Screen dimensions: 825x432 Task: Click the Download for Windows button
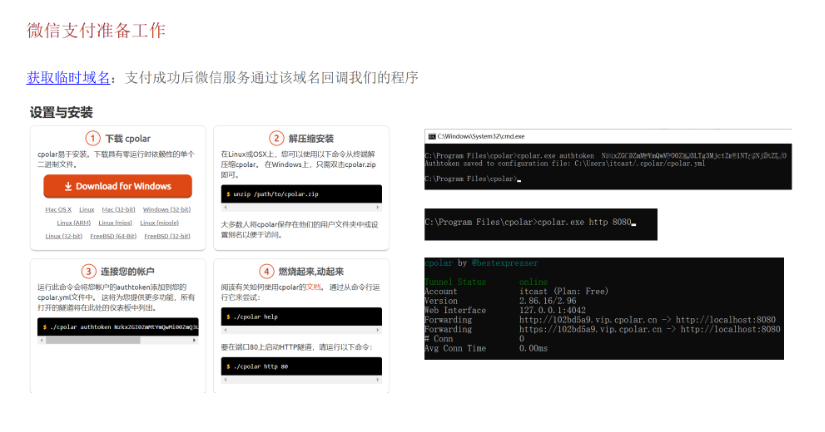(117, 186)
